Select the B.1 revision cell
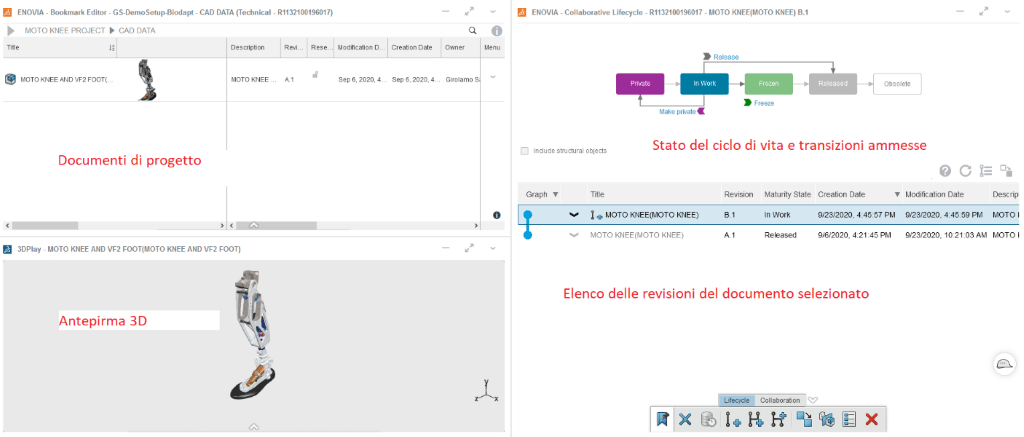 (x=729, y=214)
